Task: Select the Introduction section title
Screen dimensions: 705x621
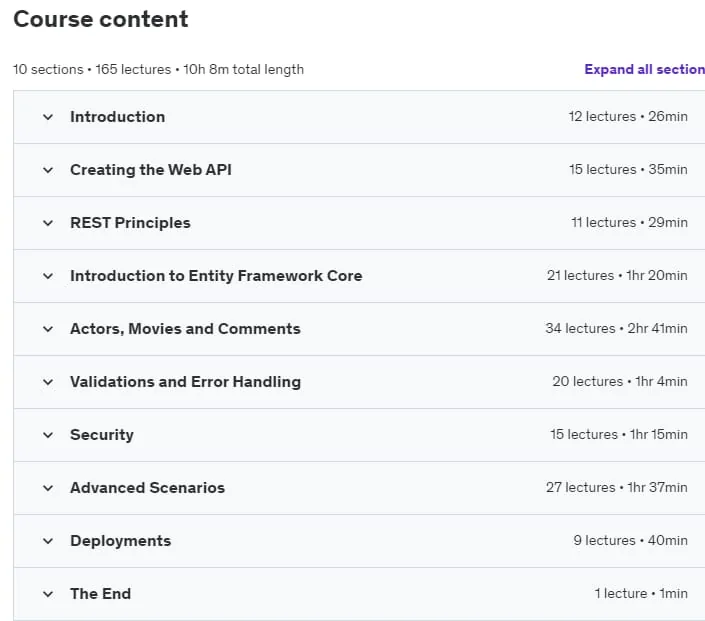Action: (x=117, y=117)
